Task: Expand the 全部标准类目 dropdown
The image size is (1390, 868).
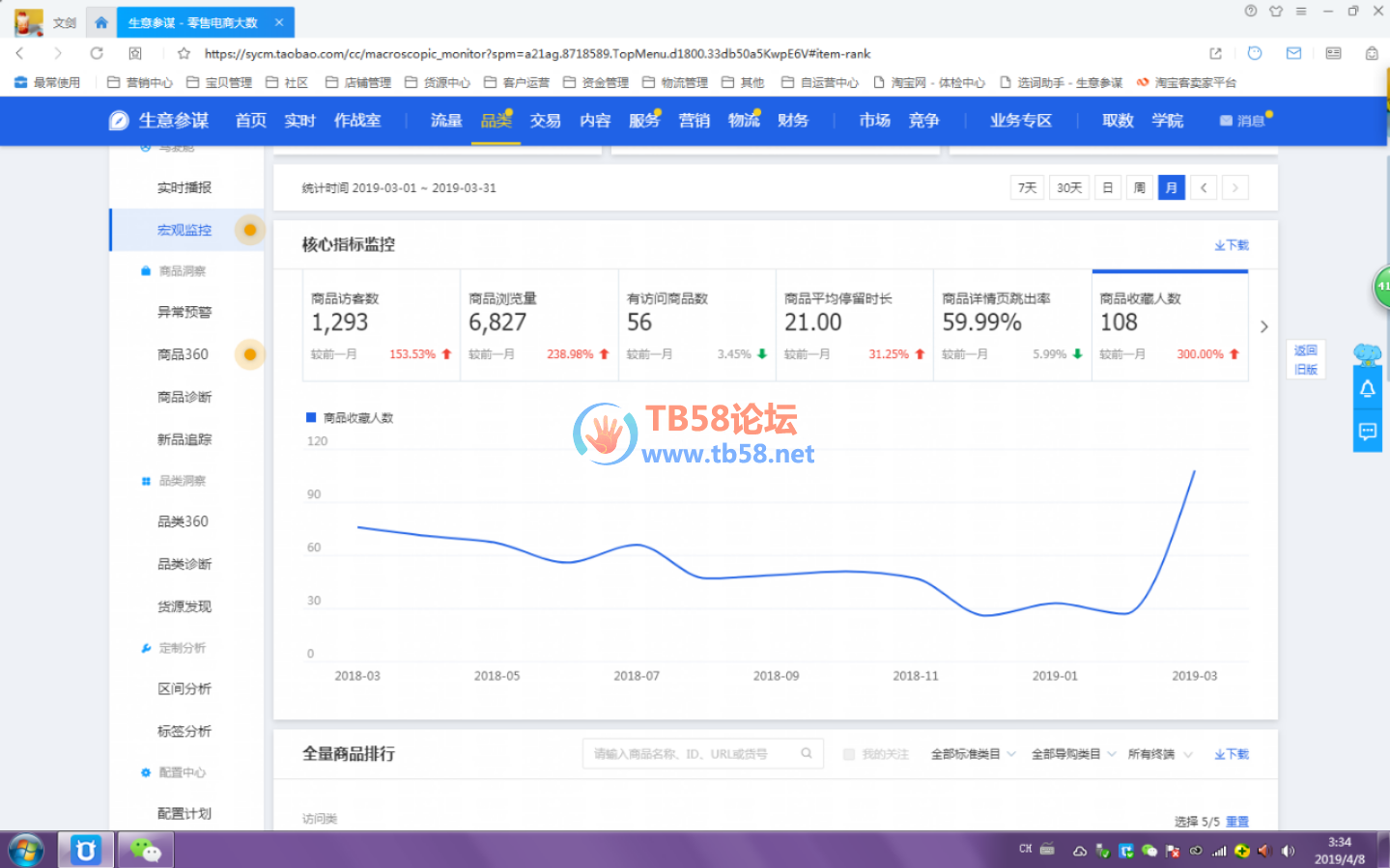Action: [x=973, y=754]
